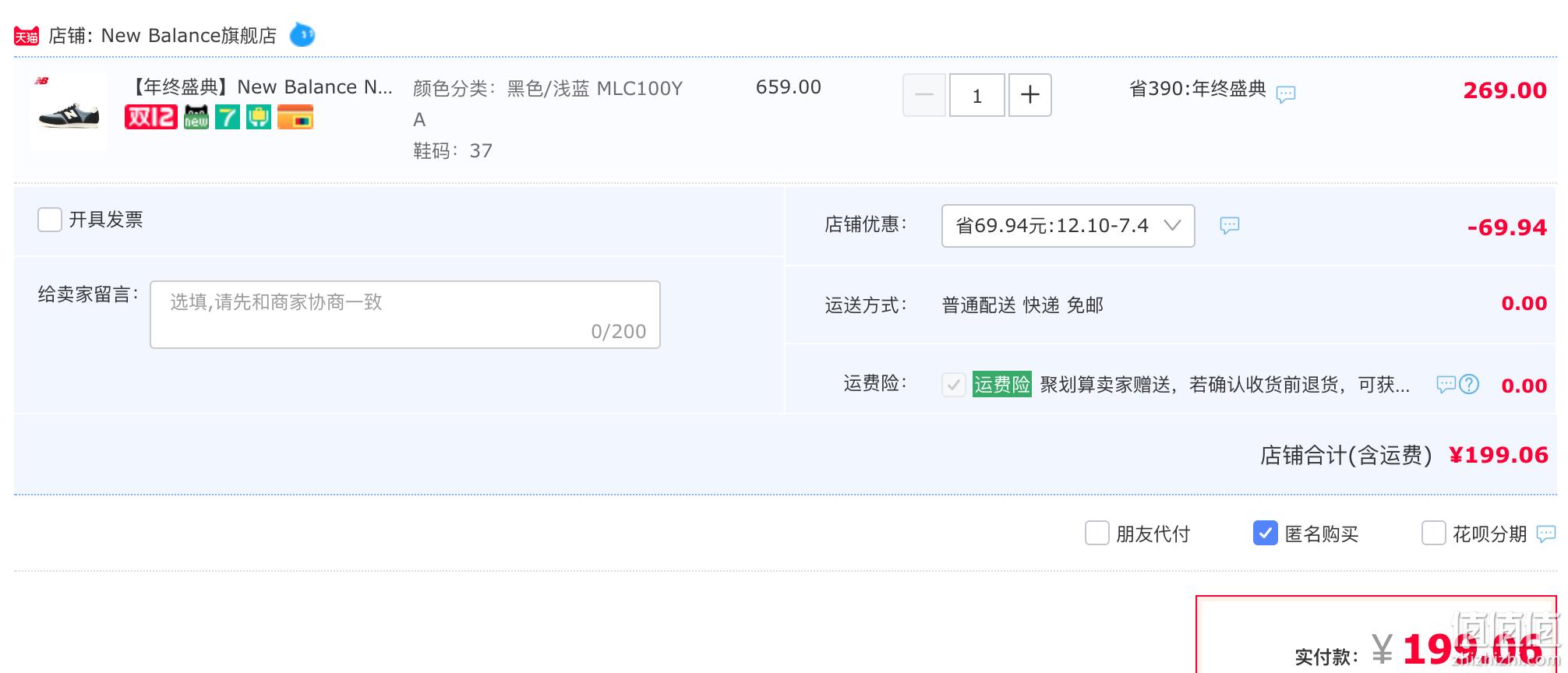1568x673 pixels.
Task: Open the New Balance shoe product thumbnail
Action: tap(69, 111)
